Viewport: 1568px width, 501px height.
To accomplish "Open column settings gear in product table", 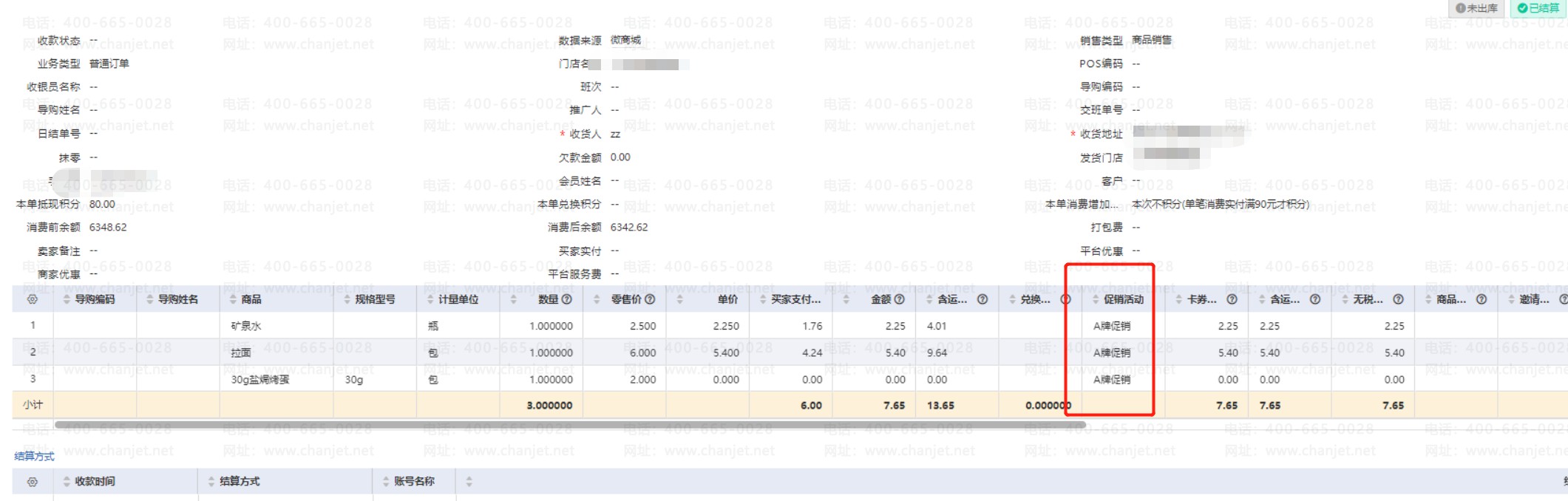I will pyautogui.click(x=32, y=299).
